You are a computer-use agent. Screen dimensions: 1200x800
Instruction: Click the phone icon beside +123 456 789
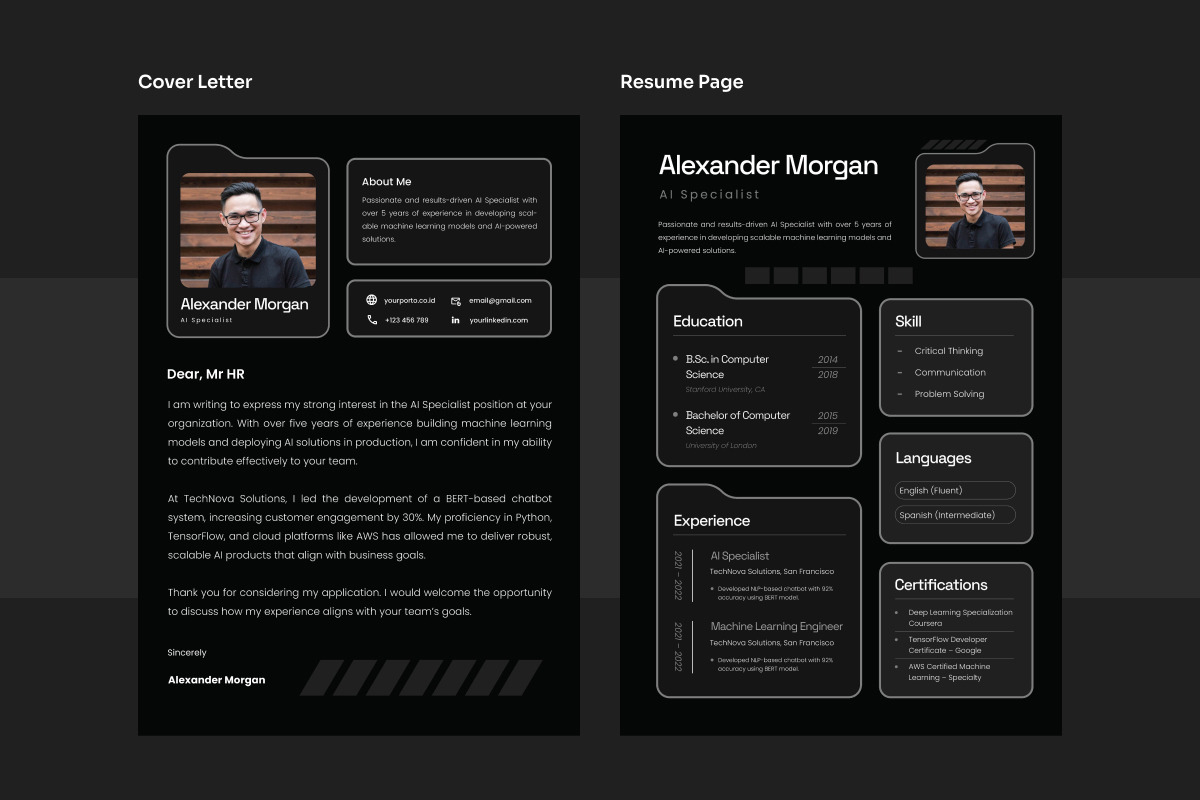(x=372, y=320)
